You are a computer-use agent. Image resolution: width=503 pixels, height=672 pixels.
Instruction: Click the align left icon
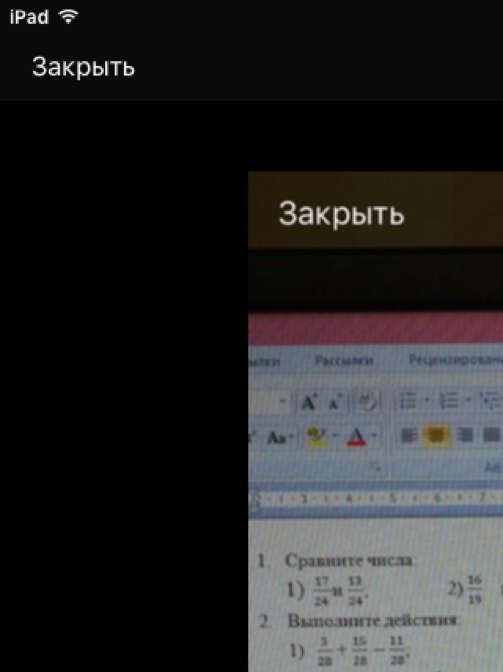tap(407, 435)
